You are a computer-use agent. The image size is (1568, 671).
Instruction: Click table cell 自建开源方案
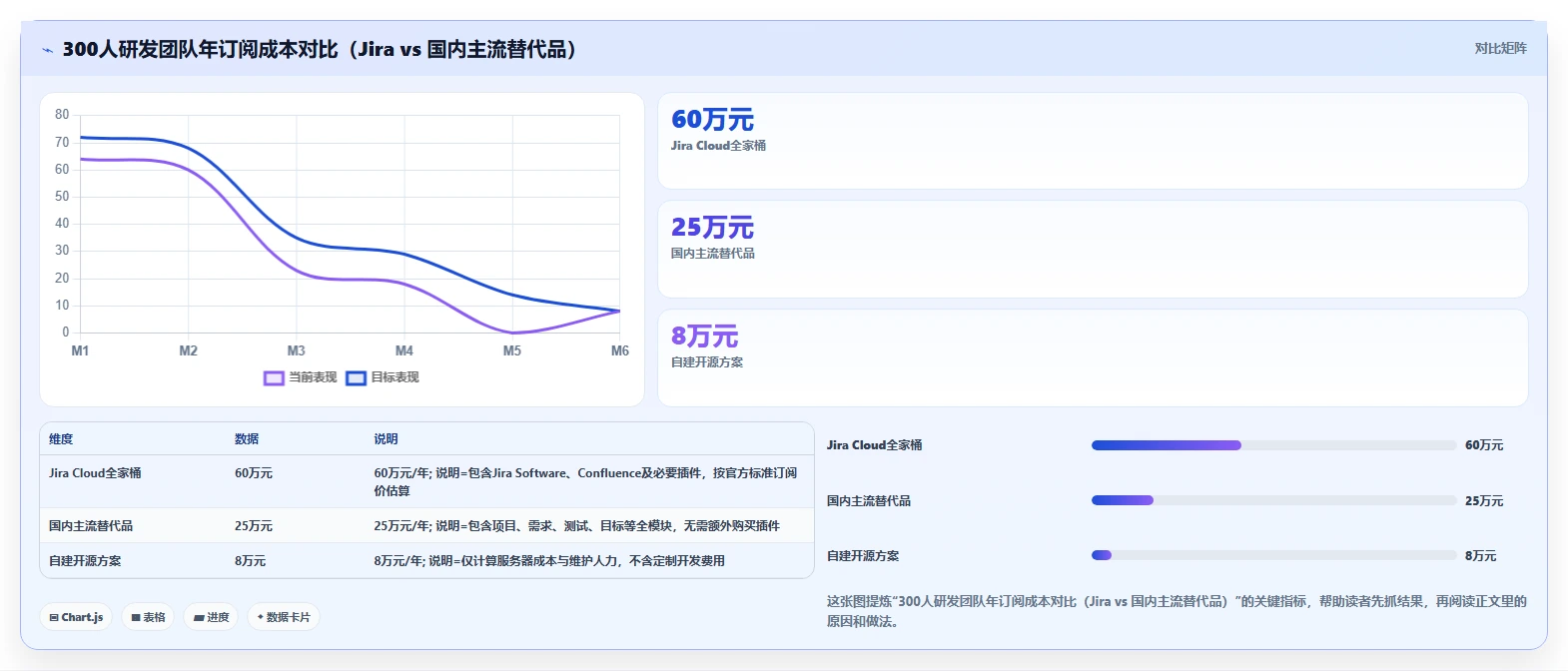pyautogui.click(x=85, y=561)
